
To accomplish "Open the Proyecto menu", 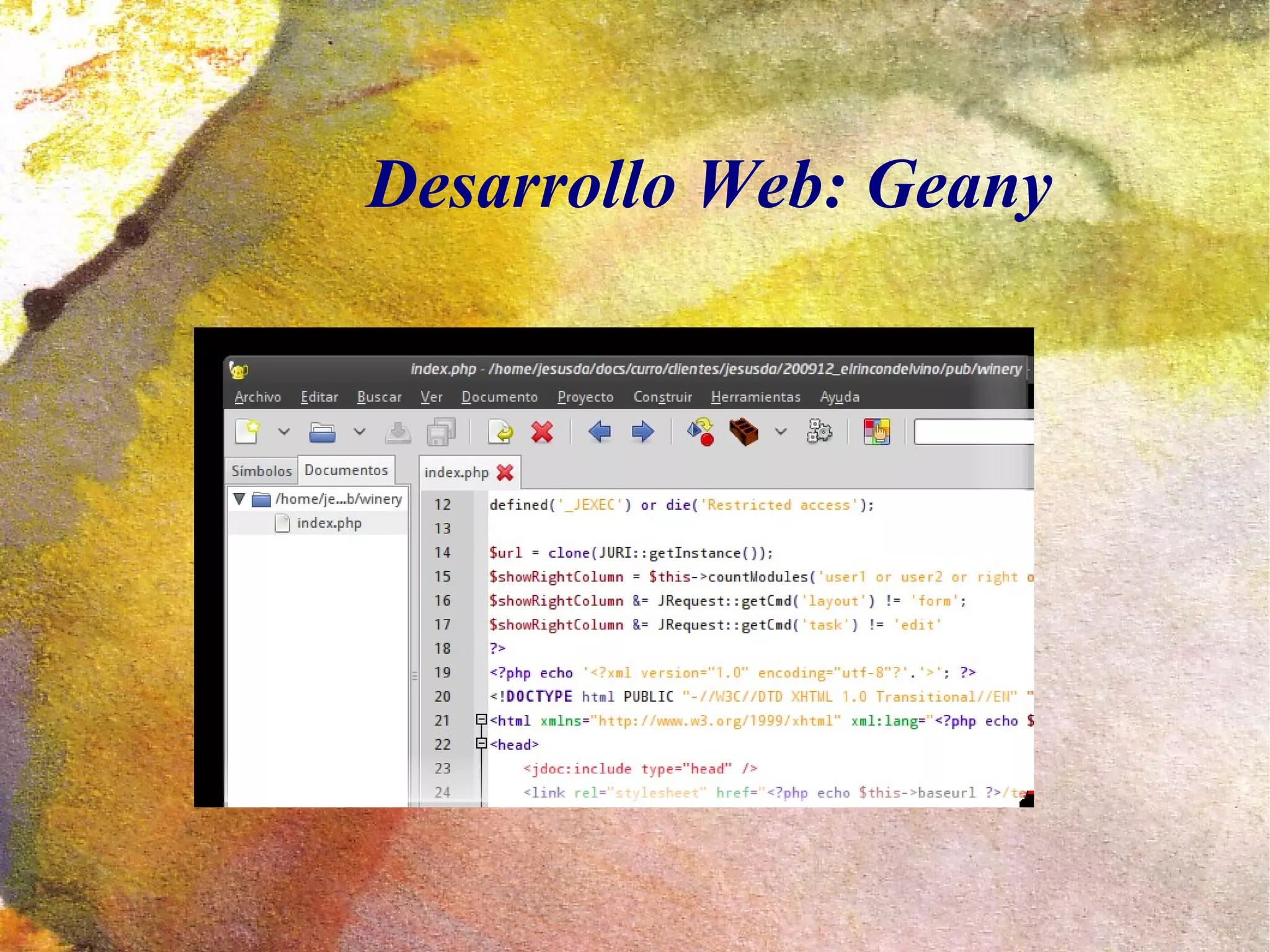I will click(585, 397).
